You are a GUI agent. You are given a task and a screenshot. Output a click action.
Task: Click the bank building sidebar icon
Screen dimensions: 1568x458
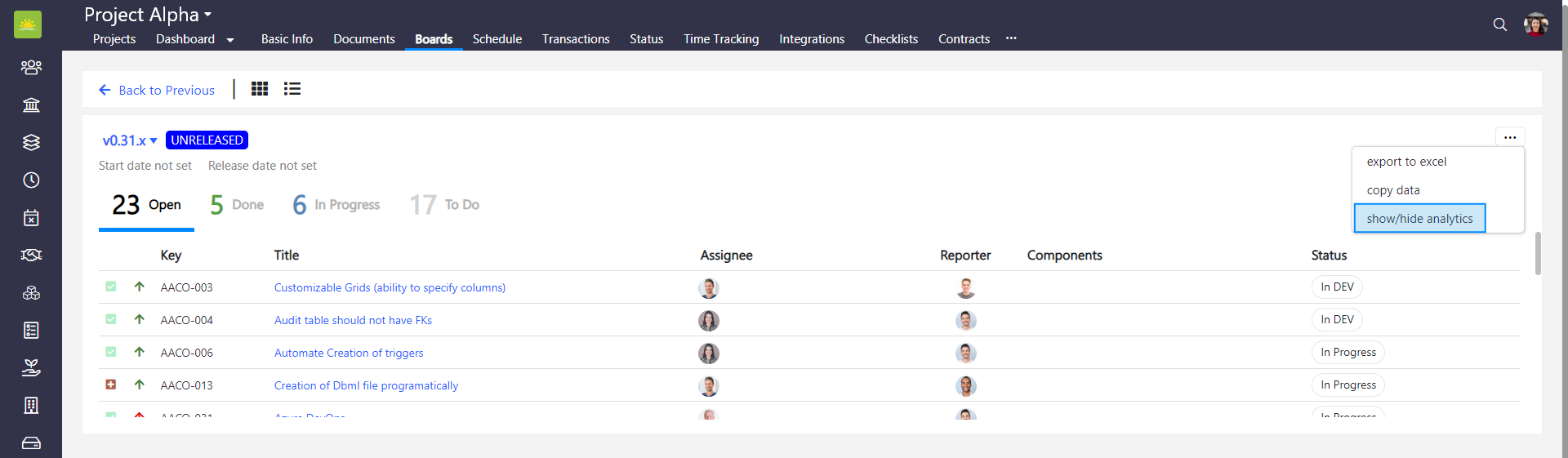31,104
